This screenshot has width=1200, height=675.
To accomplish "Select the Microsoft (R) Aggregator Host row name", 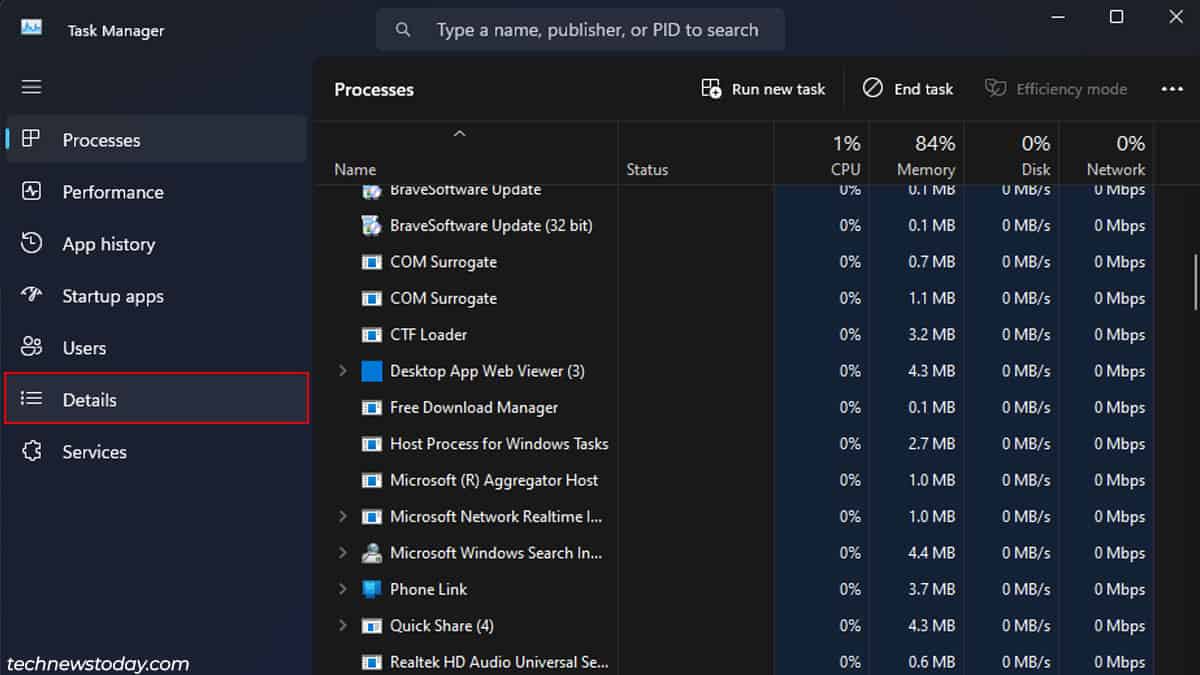I will click(x=494, y=480).
